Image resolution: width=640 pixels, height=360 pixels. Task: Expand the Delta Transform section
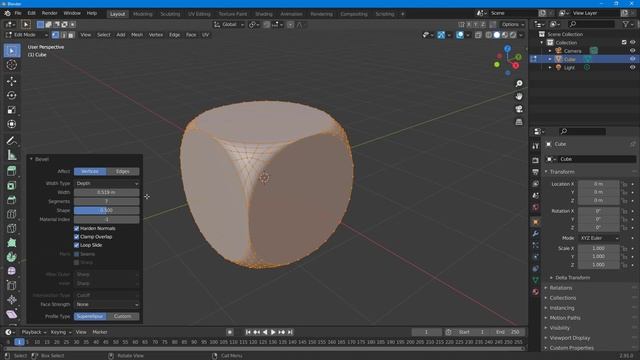coord(572,278)
